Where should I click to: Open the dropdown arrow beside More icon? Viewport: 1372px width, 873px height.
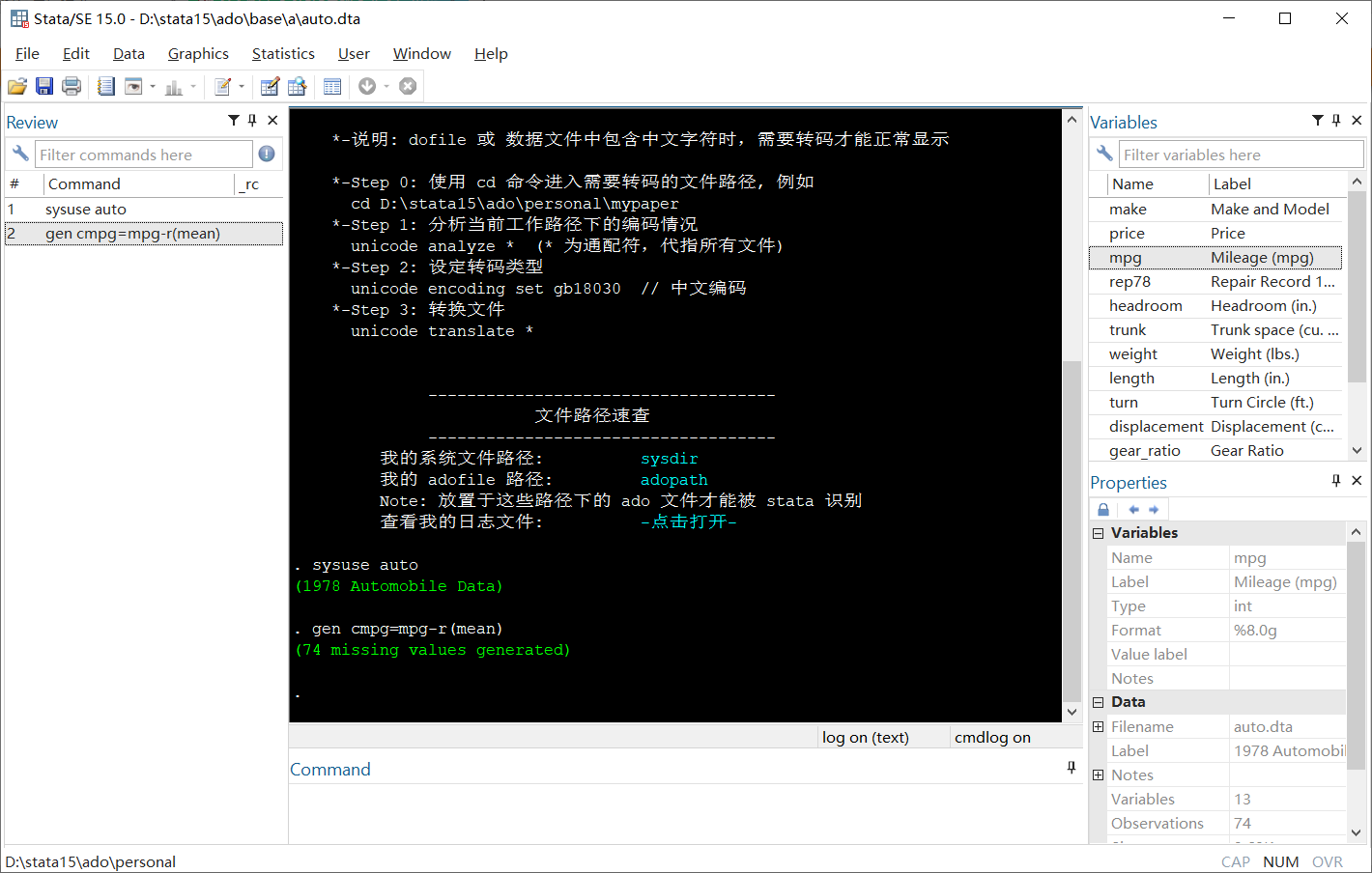point(386,87)
